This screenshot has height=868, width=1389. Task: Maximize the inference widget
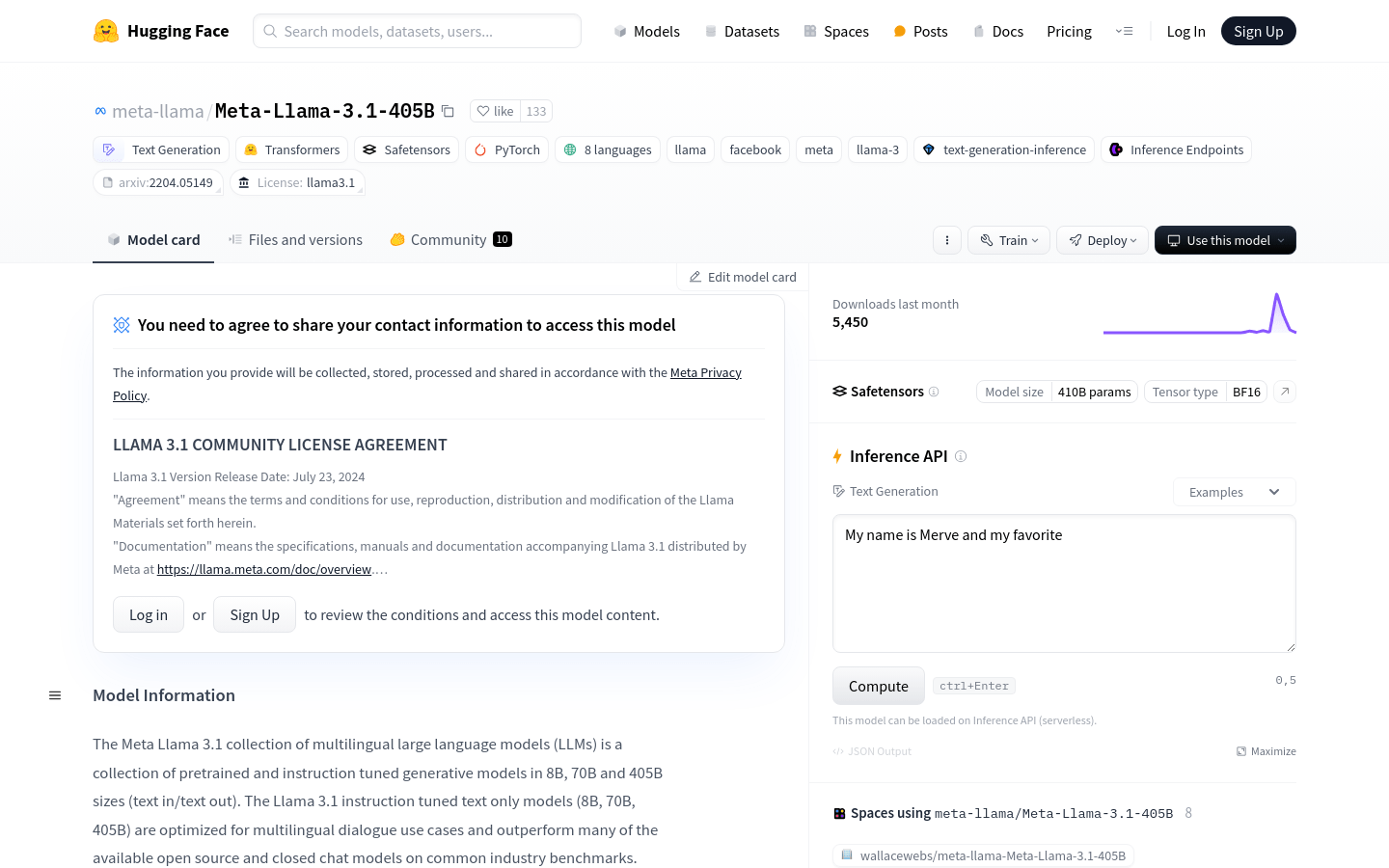(x=1266, y=751)
